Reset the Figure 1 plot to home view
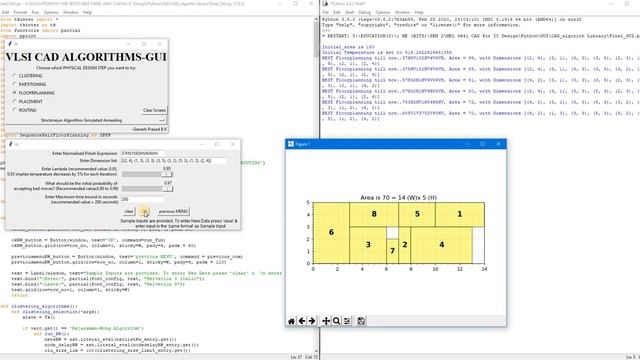The height and width of the screenshot is (360, 640). point(291,321)
